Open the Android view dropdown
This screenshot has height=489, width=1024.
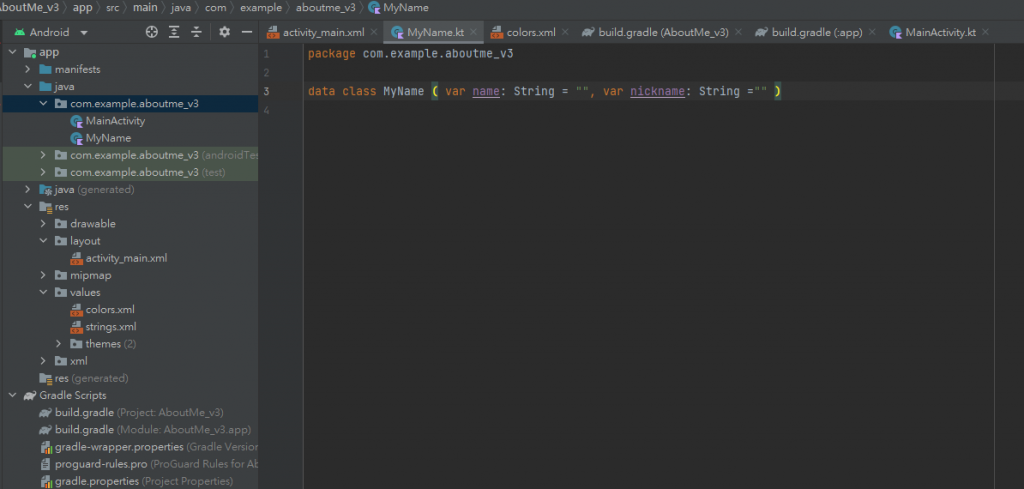coord(83,33)
